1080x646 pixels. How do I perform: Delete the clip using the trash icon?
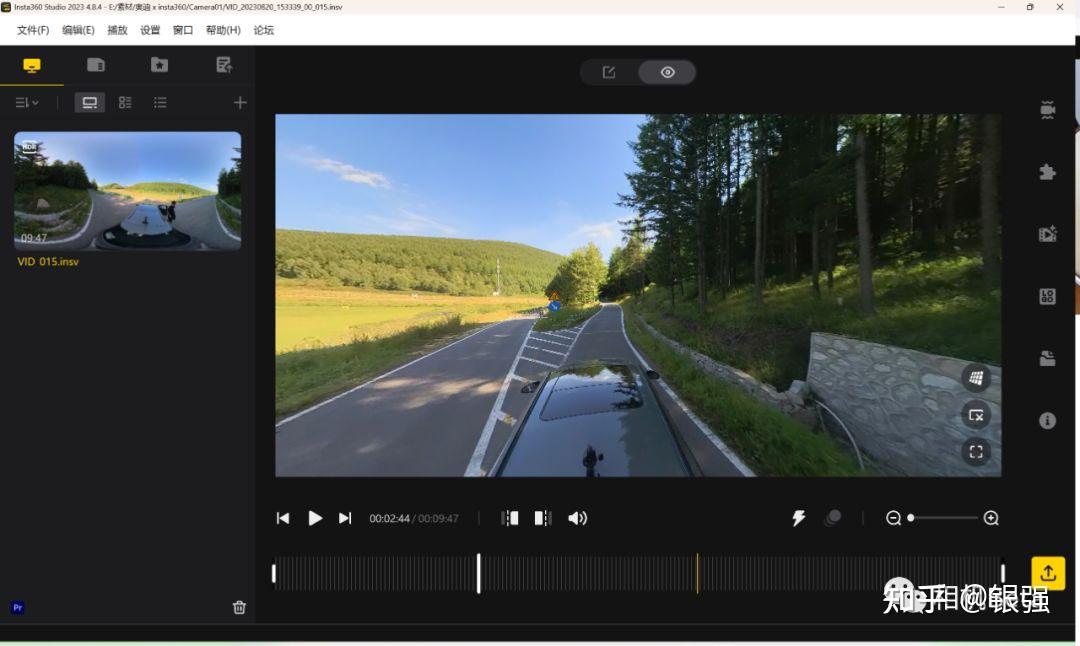(239, 607)
